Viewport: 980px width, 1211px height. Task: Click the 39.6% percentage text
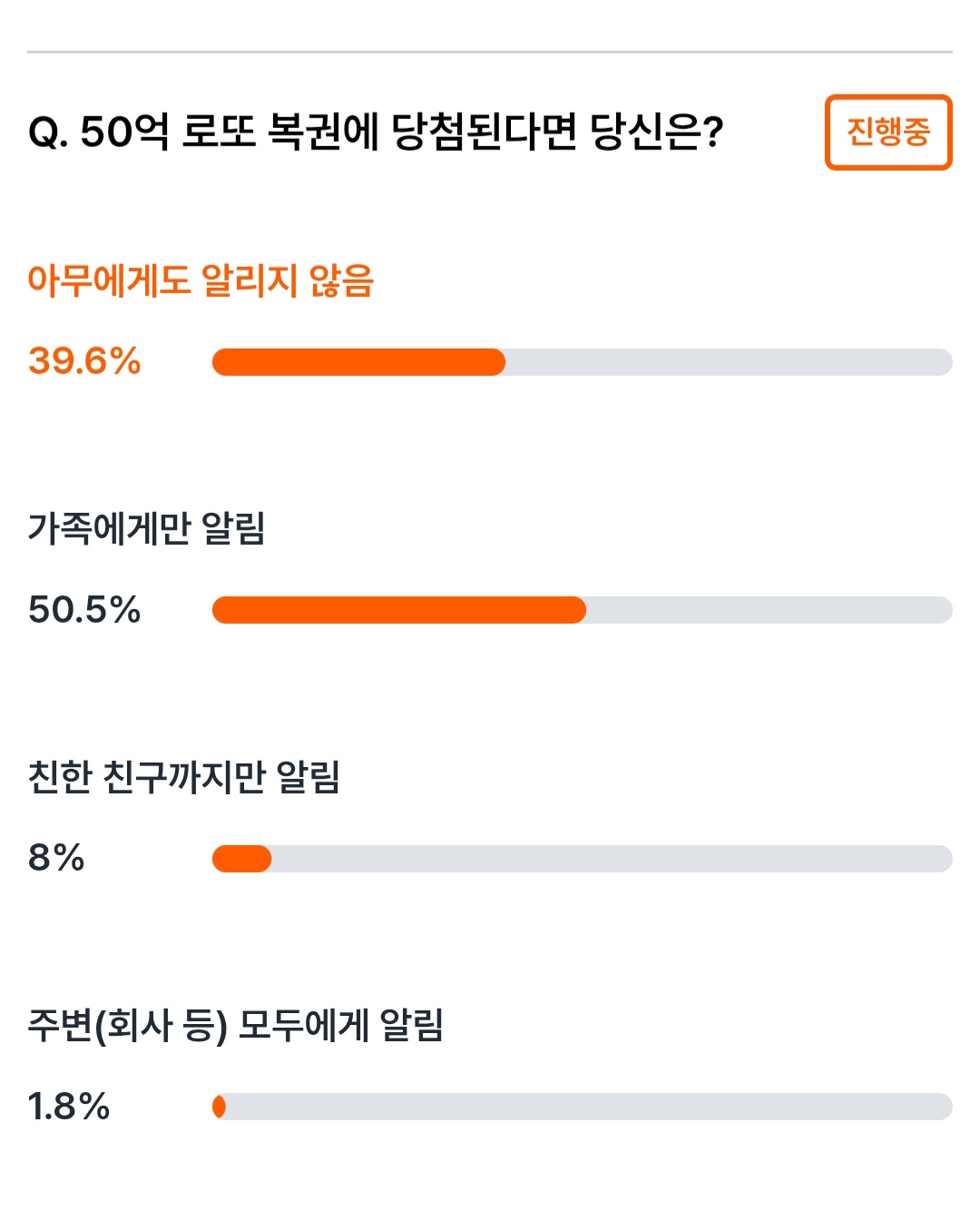84,361
